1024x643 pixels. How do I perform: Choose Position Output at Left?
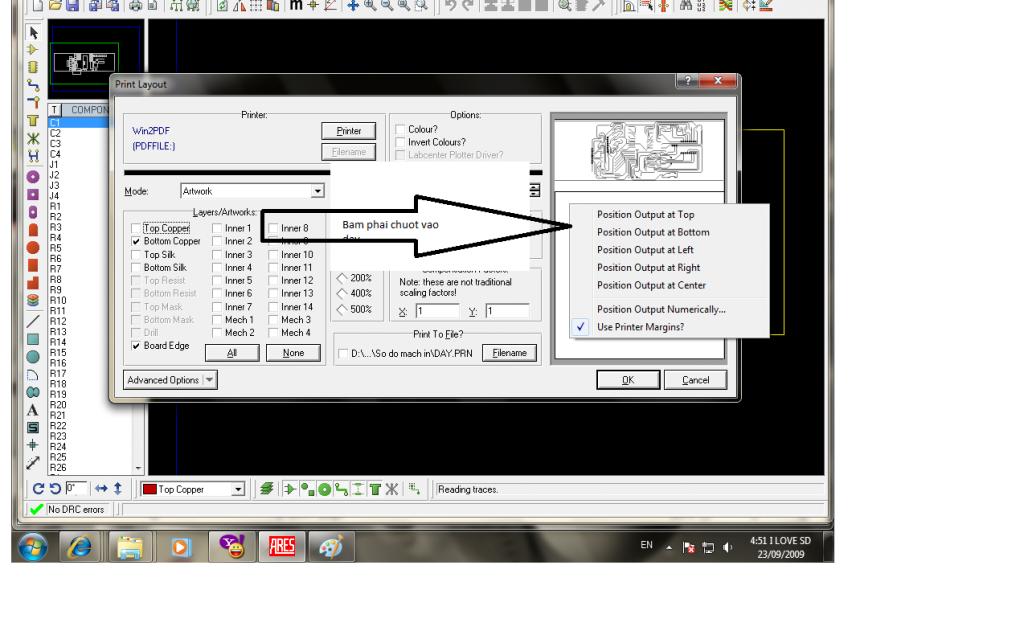[645, 250]
